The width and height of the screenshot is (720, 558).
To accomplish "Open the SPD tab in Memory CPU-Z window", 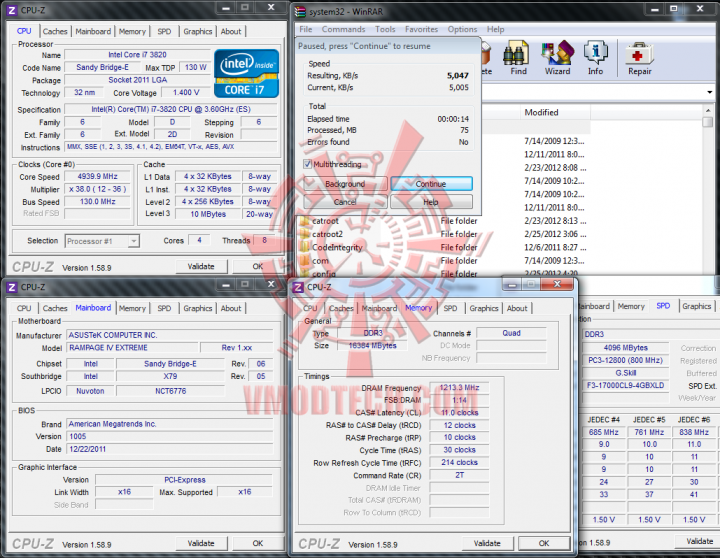I will pos(450,308).
